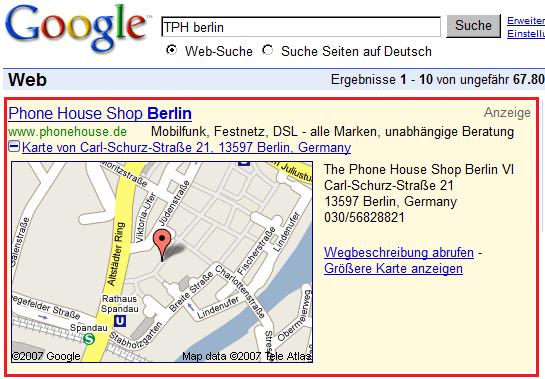The width and height of the screenshot is (545, 379).
Task: Click the red map pin marker
Action: click(x=162, y=245)
